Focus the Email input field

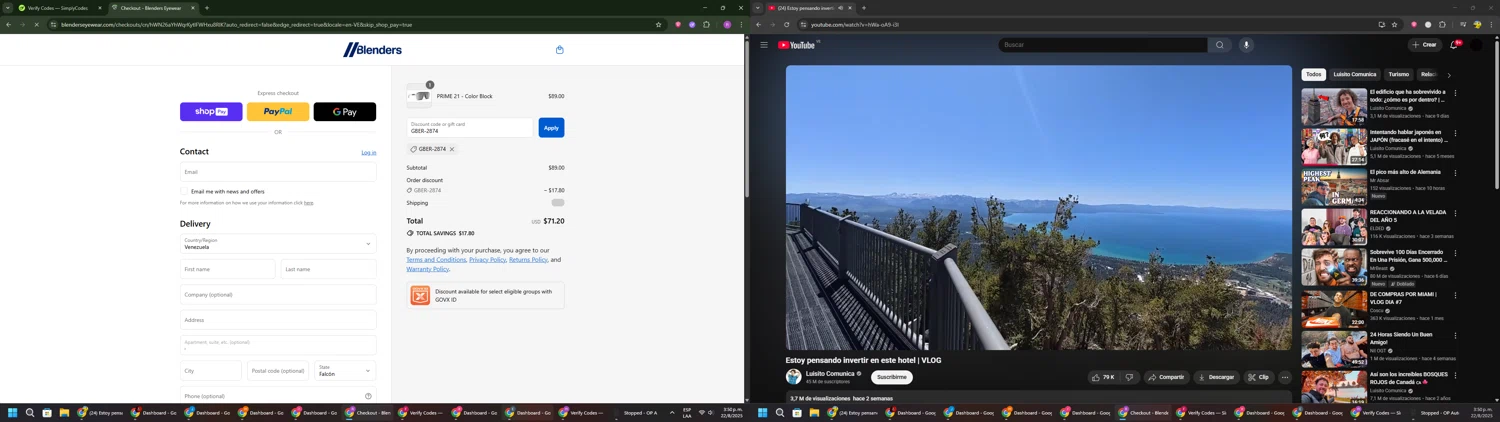pos(278,172)
